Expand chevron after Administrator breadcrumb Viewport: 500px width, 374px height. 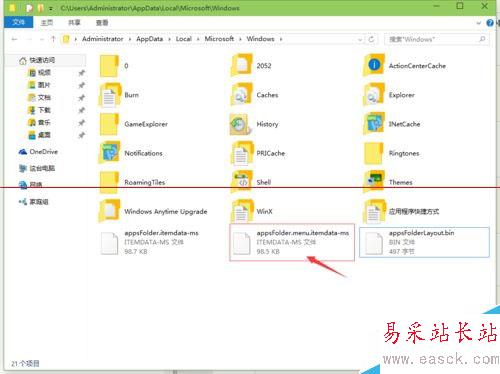click(130, 39)
